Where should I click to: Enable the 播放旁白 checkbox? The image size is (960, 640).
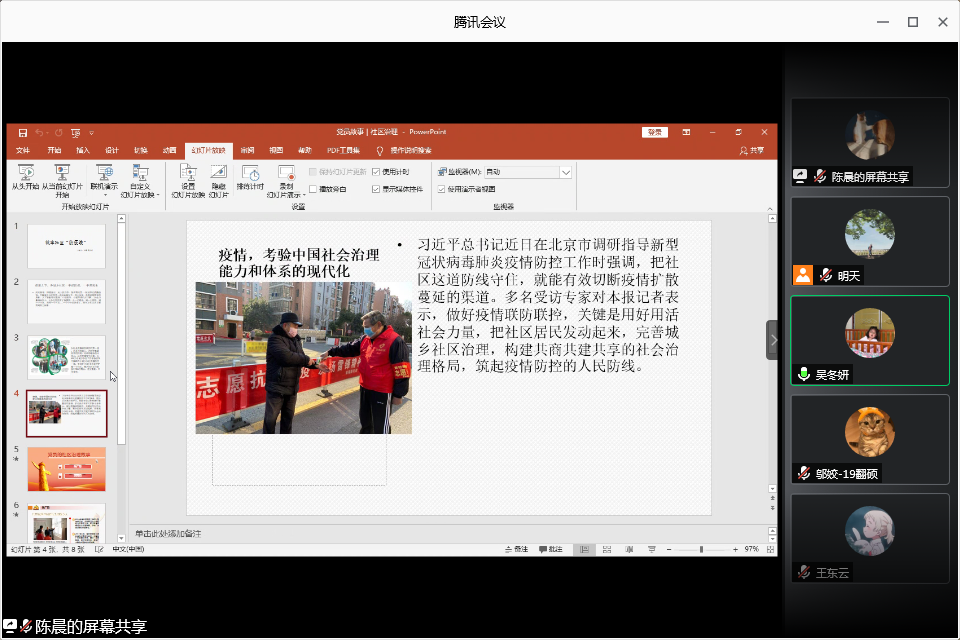coord(313,188)
